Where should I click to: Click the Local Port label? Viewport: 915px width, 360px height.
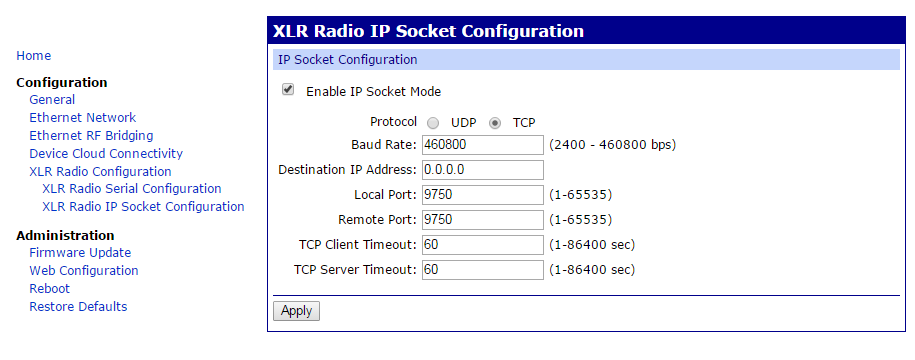(386, 194)
